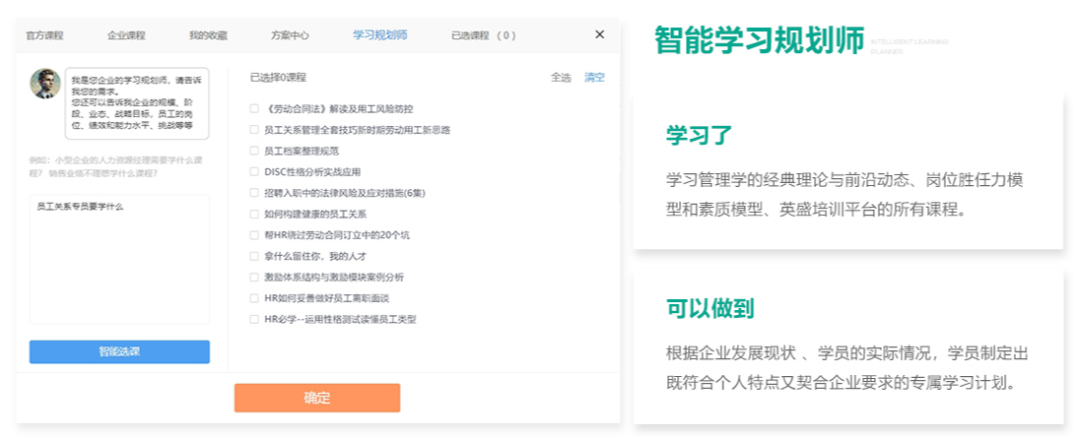Screen dimensions: 1080x439
Task: Click the requirement text input containing 员工关系专员要学什么
Action: coord(119,260)
